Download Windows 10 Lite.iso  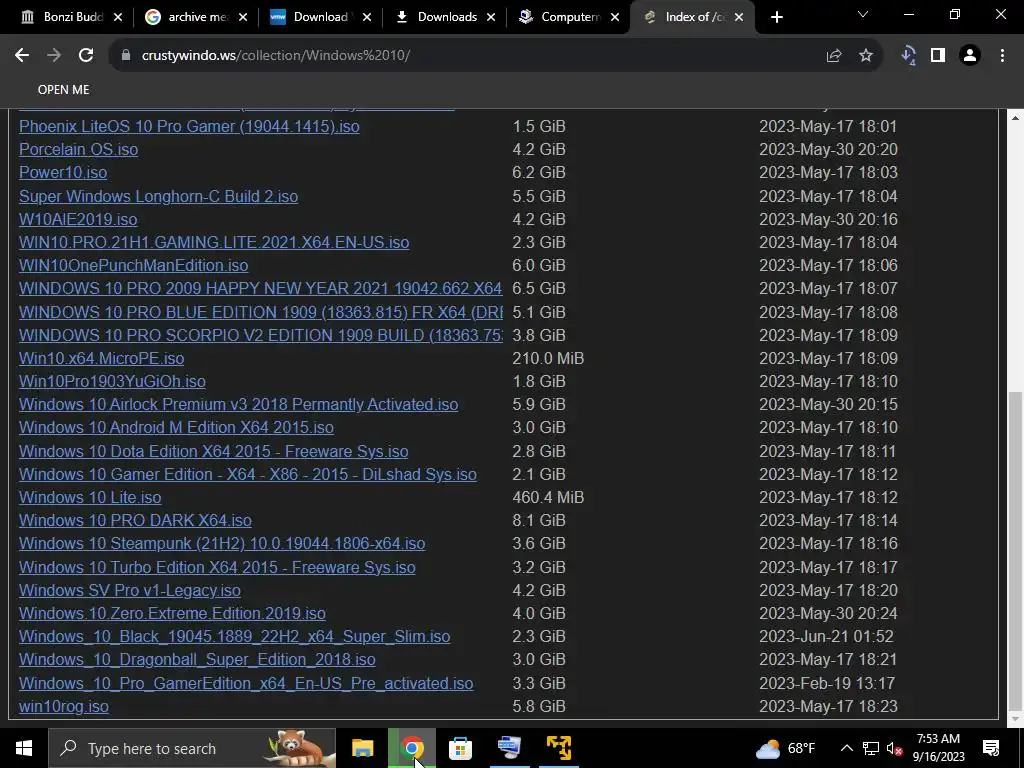tap(90, 498)
